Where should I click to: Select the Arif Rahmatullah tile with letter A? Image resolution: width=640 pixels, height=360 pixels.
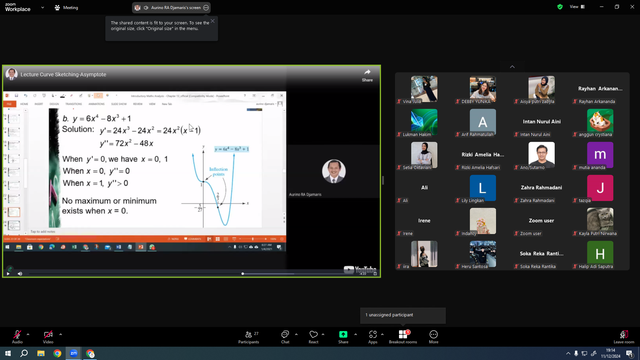pos(483,122)
